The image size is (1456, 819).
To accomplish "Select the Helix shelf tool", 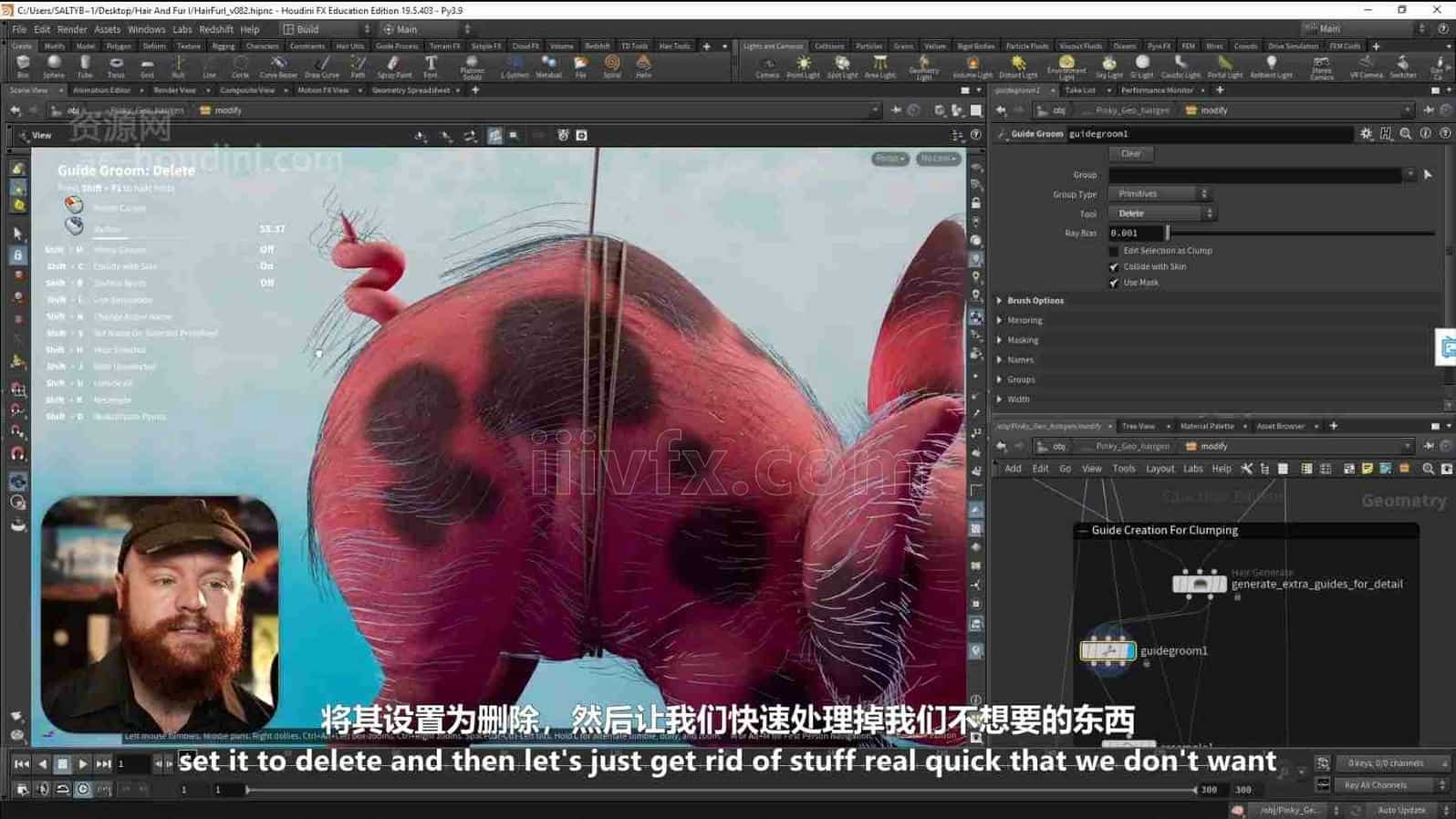I will coord(643,67).
